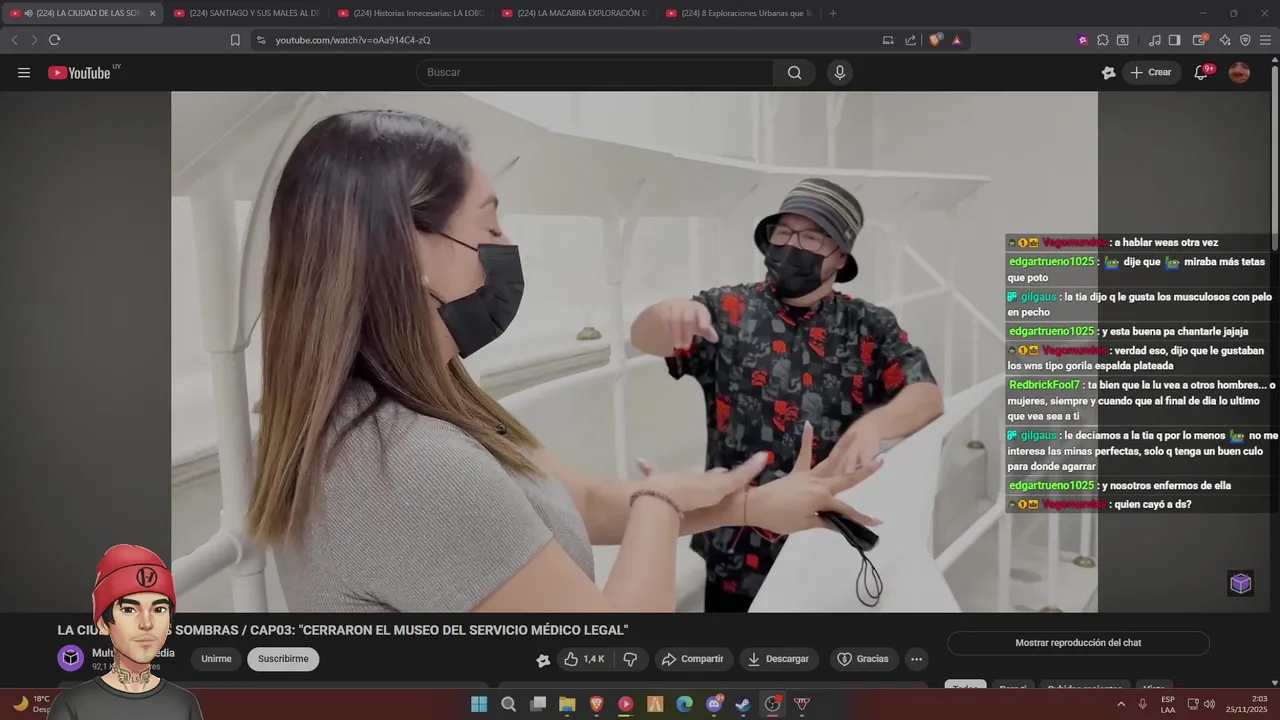Open media control music note icon

(1155, 40)
